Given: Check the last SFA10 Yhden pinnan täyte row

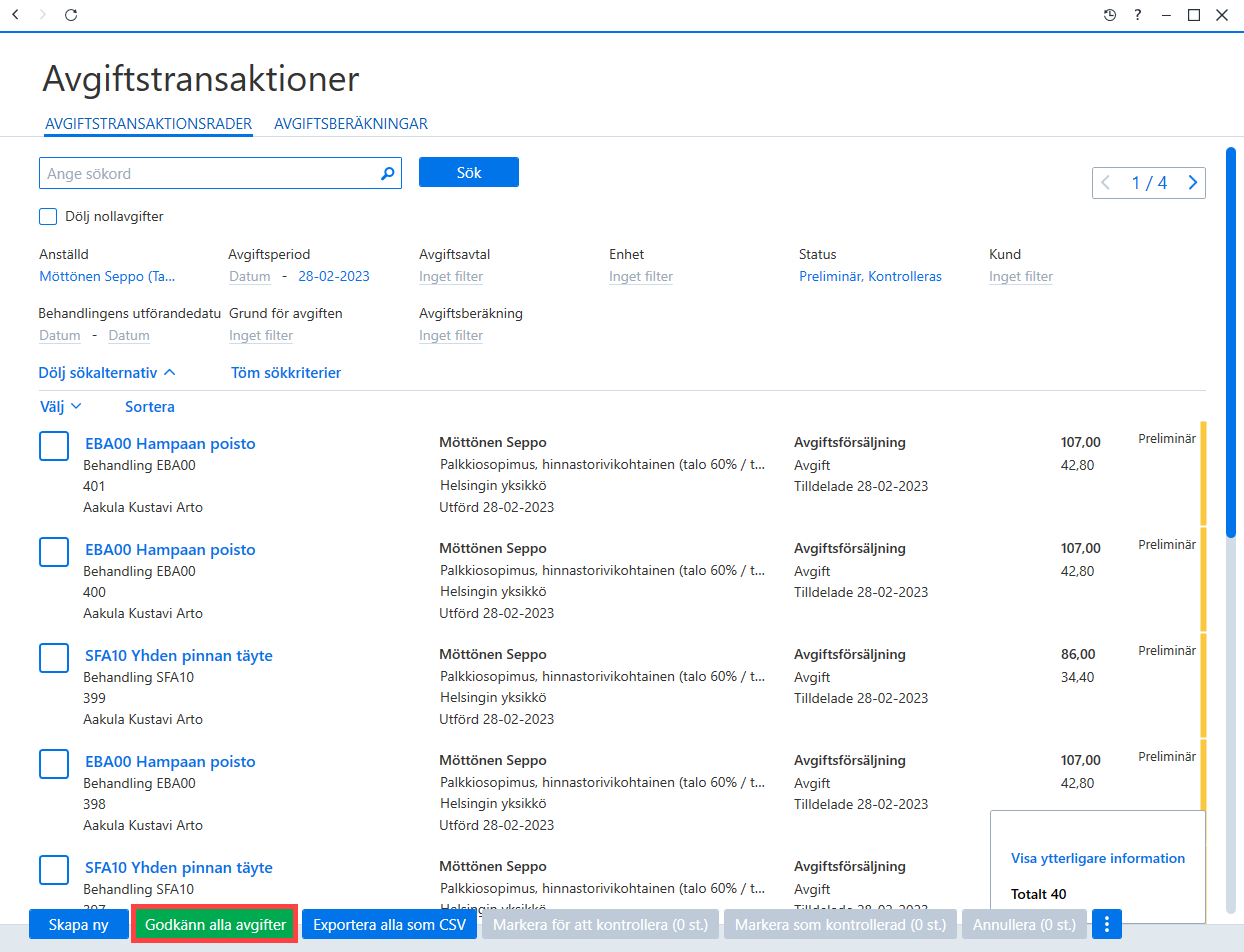Looking at the screenshot, I should 54,870.
